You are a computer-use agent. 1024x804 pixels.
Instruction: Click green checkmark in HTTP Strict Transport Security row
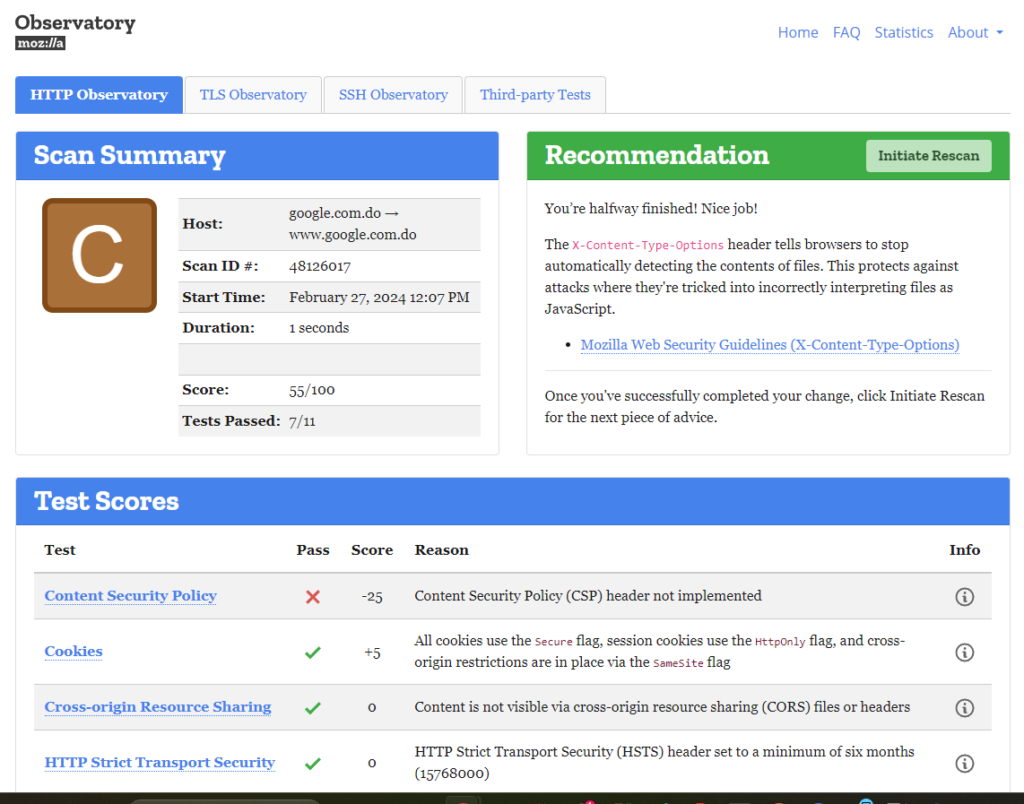(313, 763)
